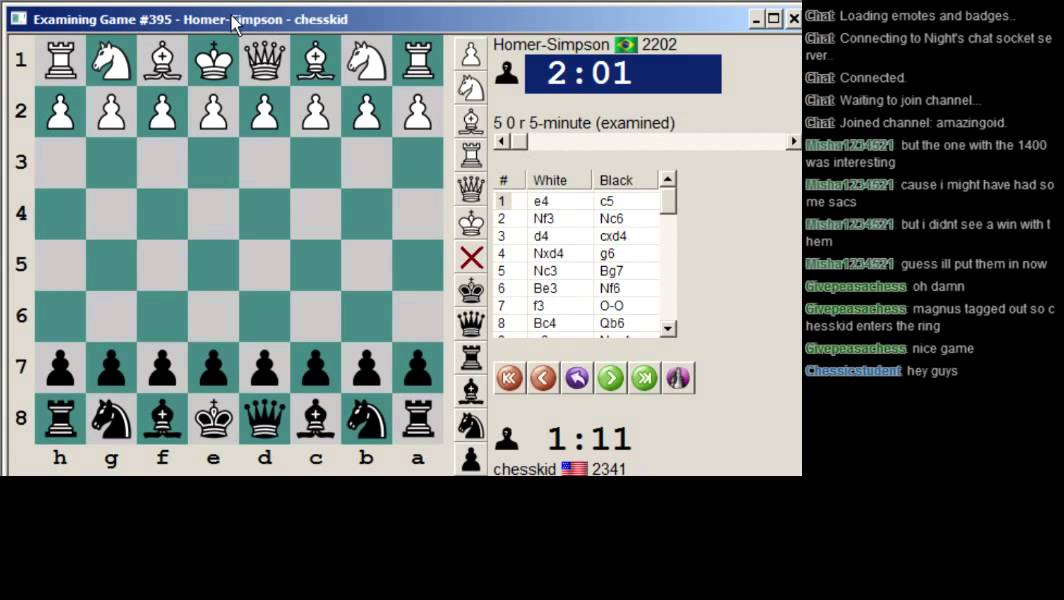The image size is (1064, 600).
Task: Select White's move Nf3
Action: (544, 219)
